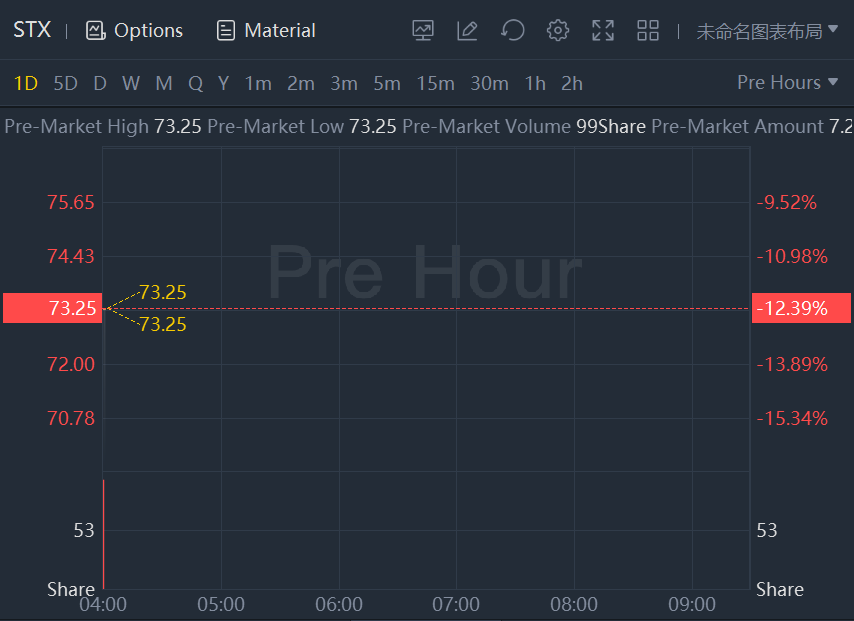Screen dimensions: 854x621
Task: Open the Pre Hours session dropdown
Action: 787,82
